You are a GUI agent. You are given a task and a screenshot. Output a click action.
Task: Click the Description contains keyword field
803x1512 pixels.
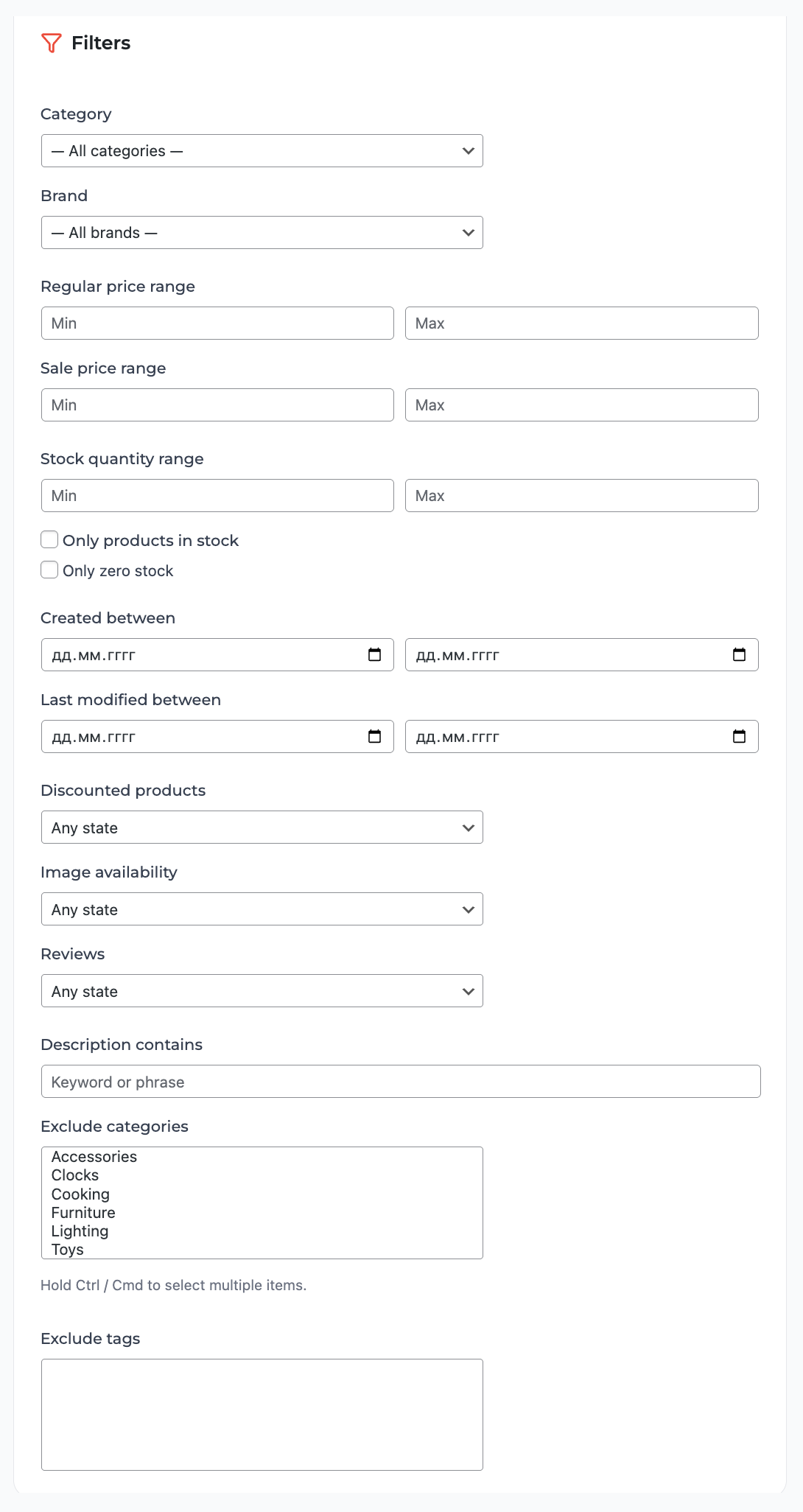coord(401,1082)
